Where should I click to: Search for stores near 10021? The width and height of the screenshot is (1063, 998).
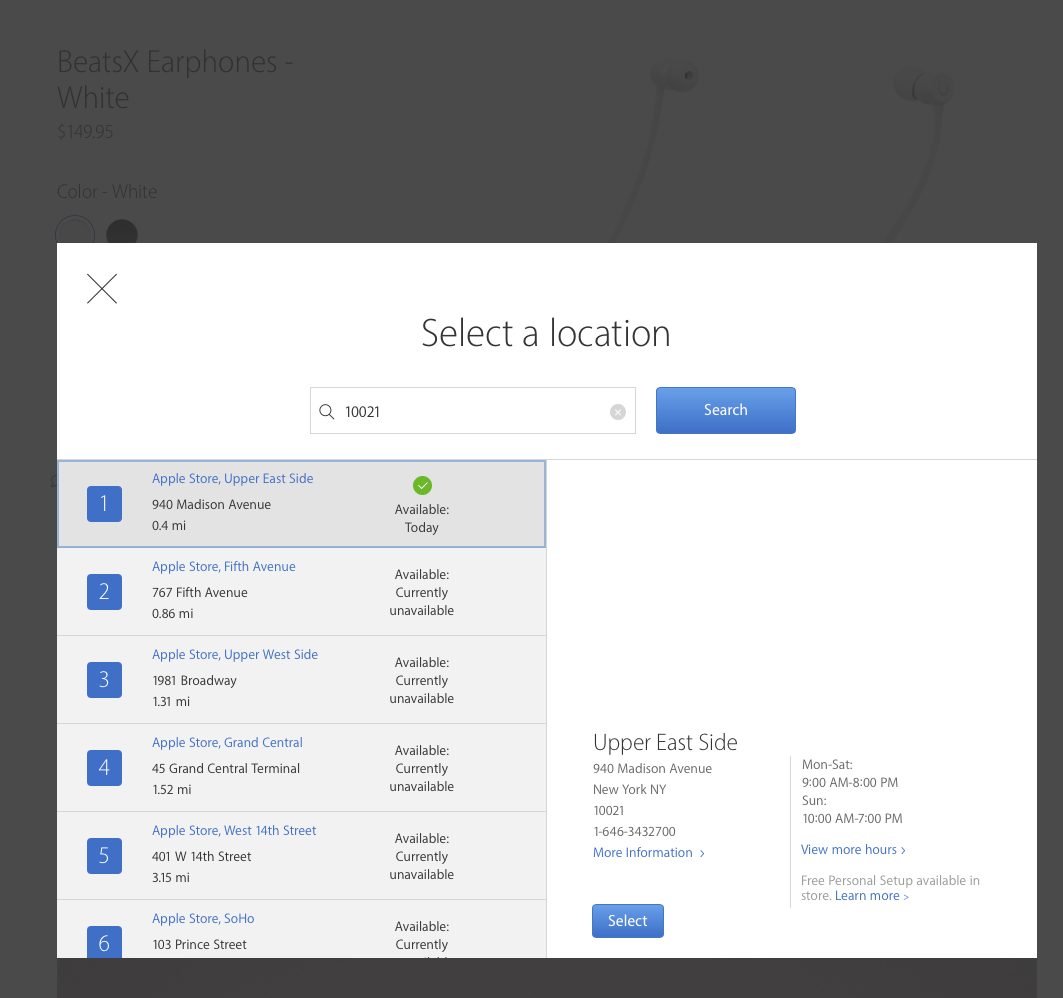coord(725,410)
